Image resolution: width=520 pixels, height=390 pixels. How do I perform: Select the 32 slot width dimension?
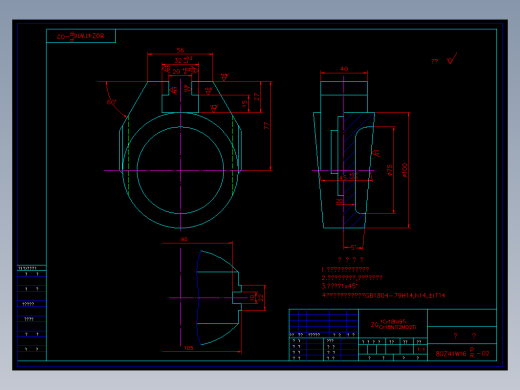click(x=183, y=60)
